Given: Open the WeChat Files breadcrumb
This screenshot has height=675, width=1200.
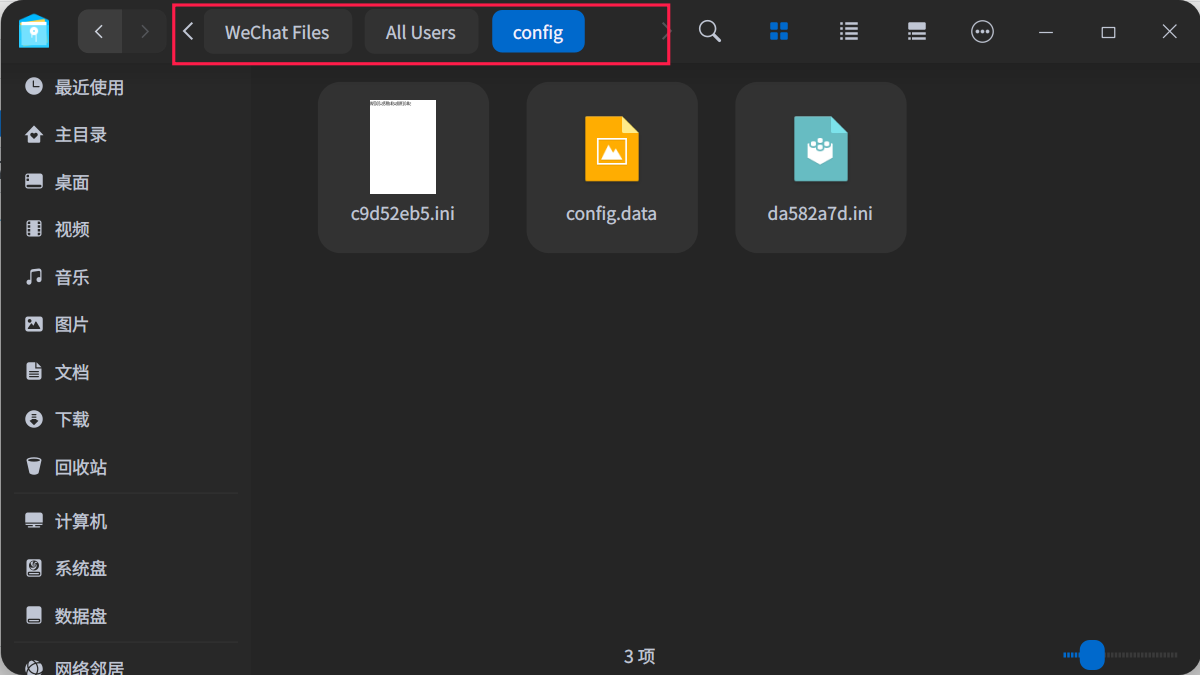Looking at the screenshot, I should coord(277,32).
